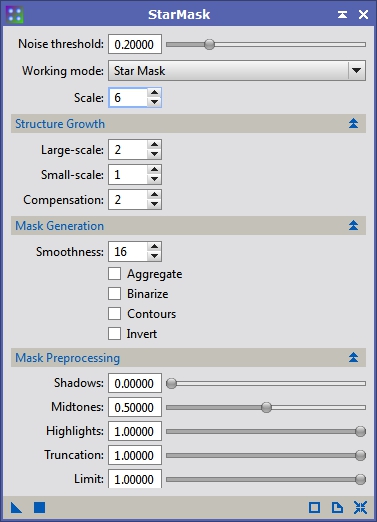Toggle the Aggregate checkbox
This screenshot has width=377, height=522.
114,274
